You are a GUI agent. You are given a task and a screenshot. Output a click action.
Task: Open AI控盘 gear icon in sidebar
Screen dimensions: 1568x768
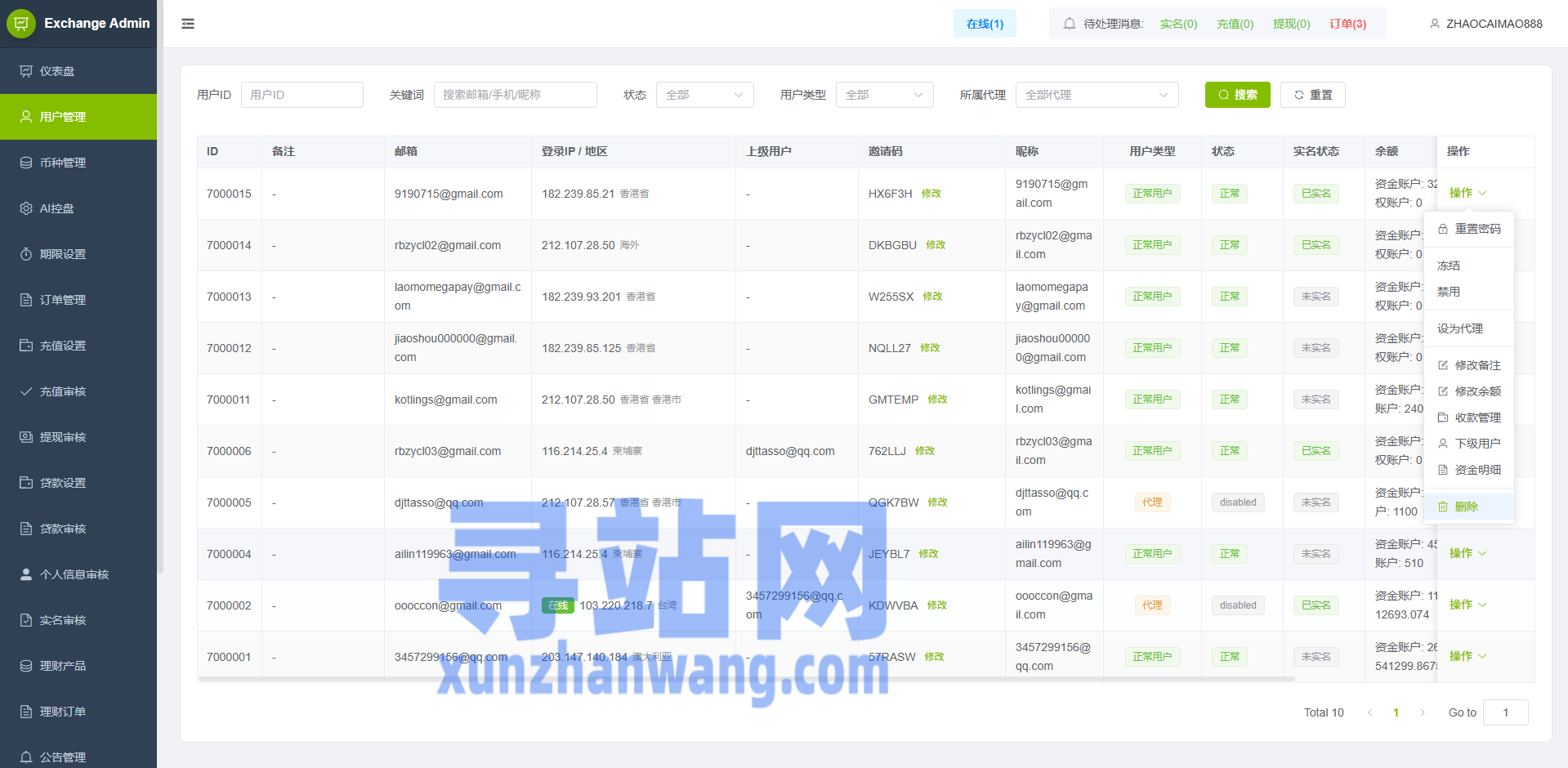click(26, 208)
